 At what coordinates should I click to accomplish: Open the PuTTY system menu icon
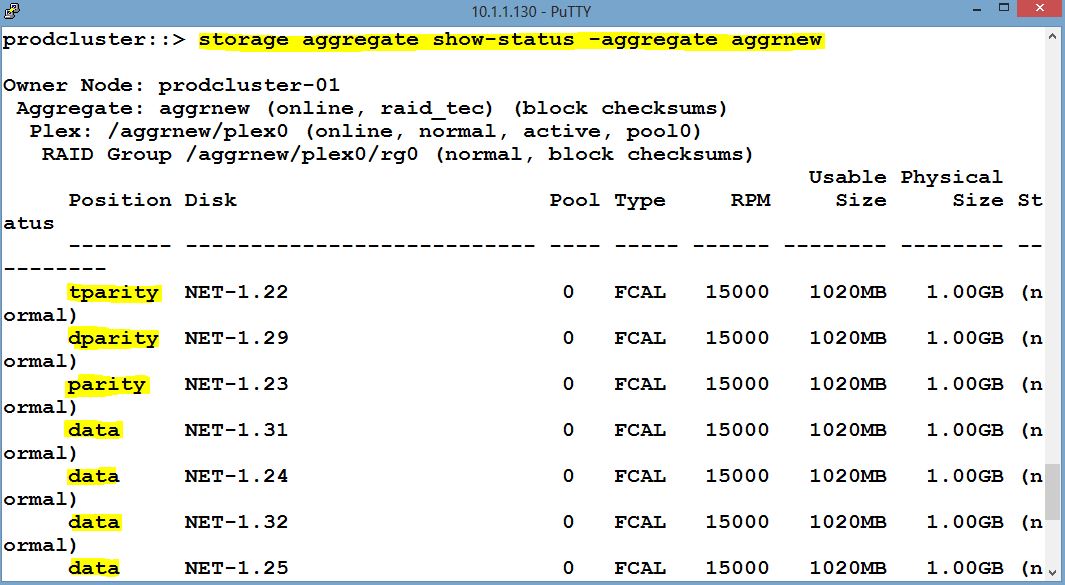(11, 12)
